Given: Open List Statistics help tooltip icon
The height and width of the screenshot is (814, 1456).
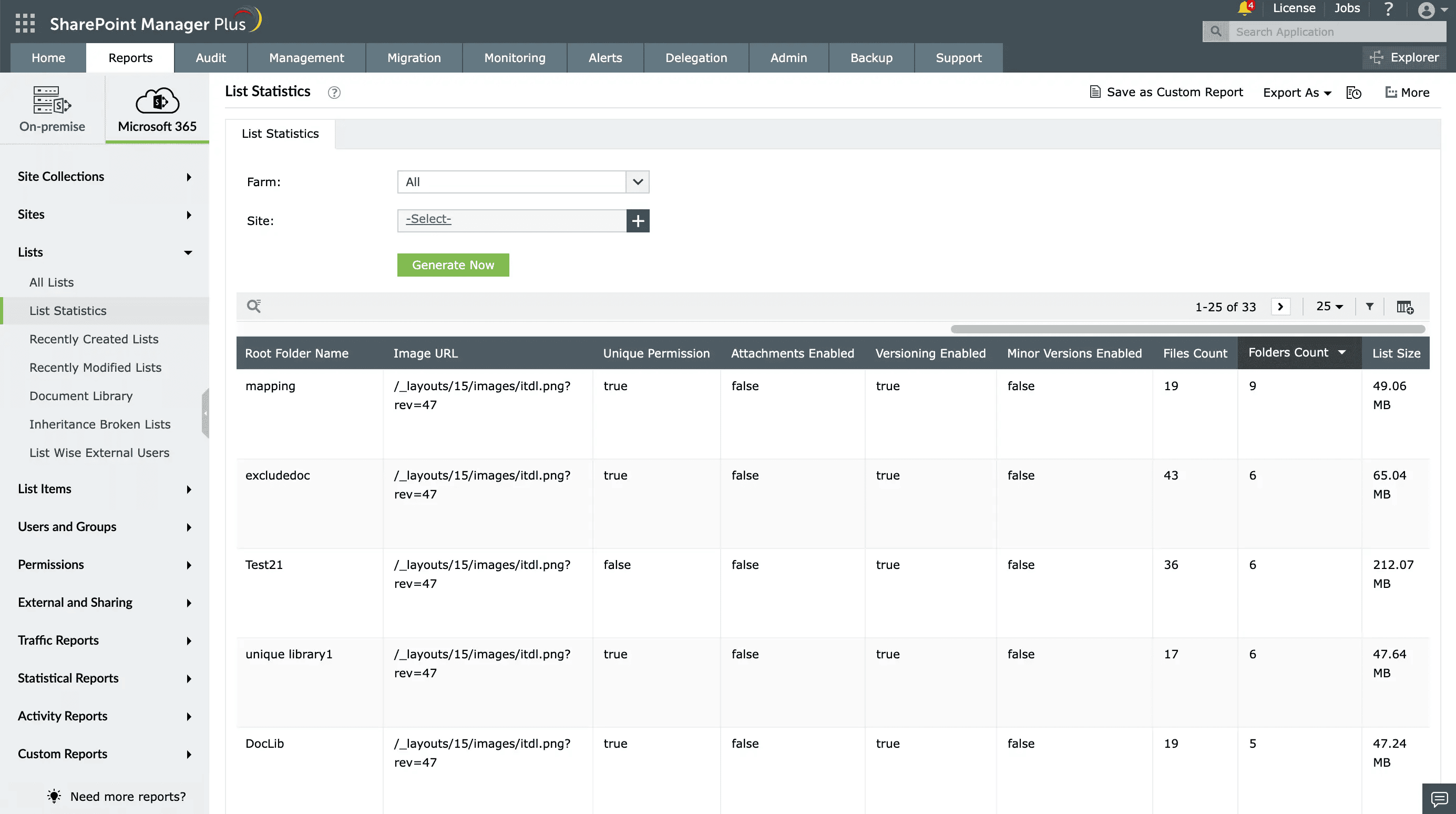Looking at the screenshot, I should pos(334,92).
